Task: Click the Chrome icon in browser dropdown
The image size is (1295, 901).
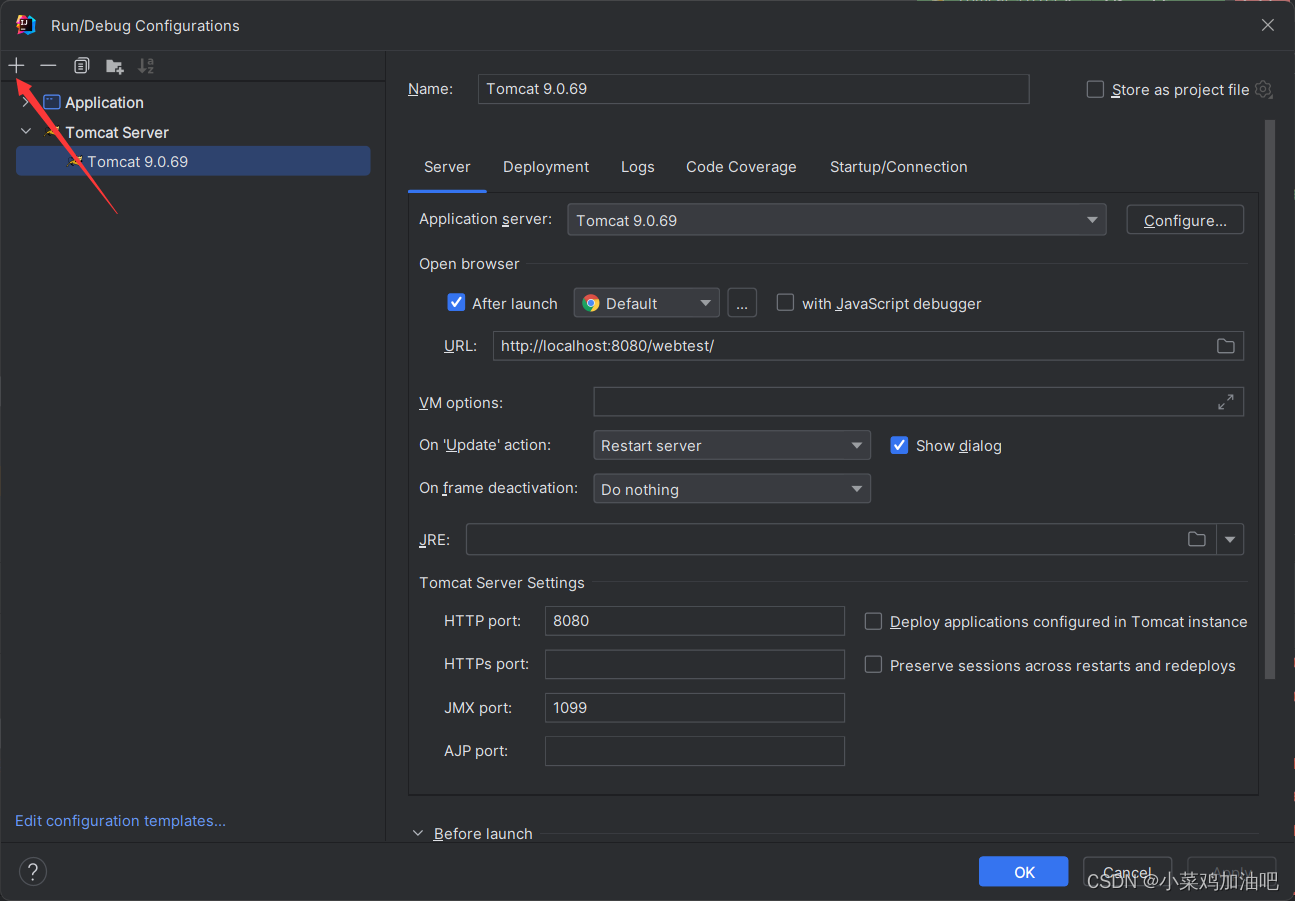Action: (x=591, y=303)
